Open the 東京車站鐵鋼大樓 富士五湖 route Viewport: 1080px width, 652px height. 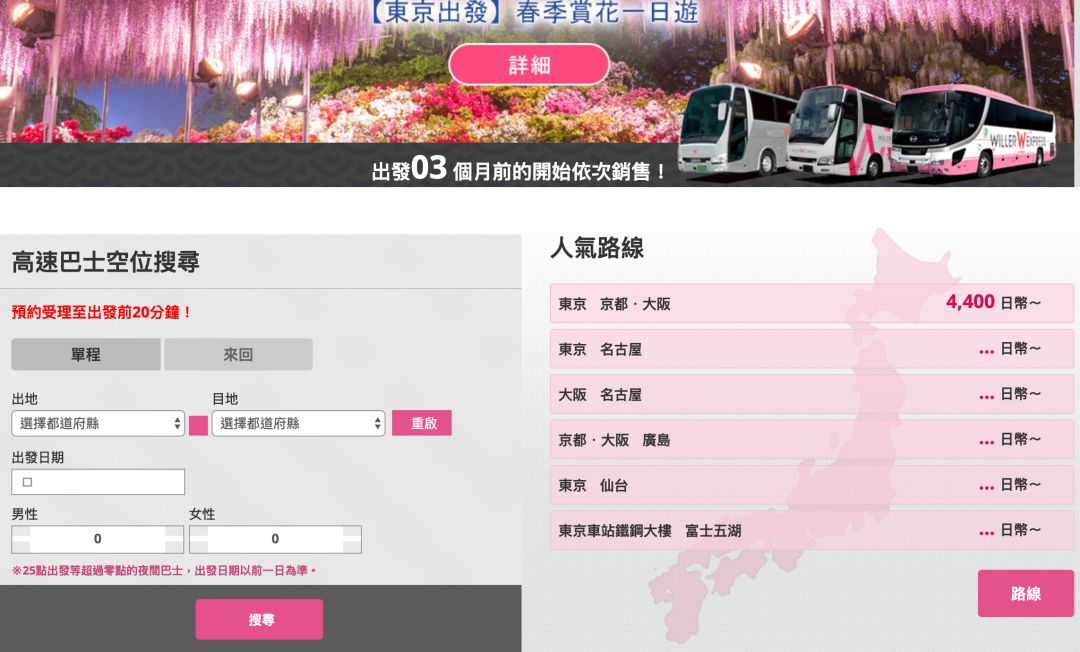pyautogui.click(x=810, y=532)
